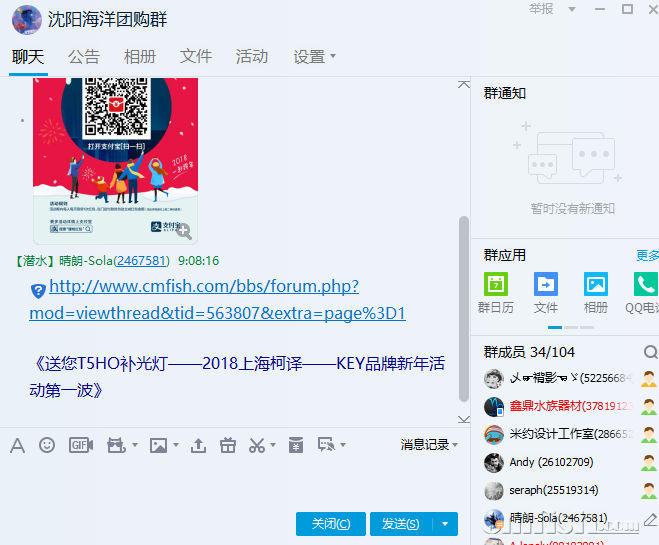Expand the 消息记录 message history dropdown
The width and height of the screenshot is (659, 545).
pyautogui.click(x=430, y=445)
